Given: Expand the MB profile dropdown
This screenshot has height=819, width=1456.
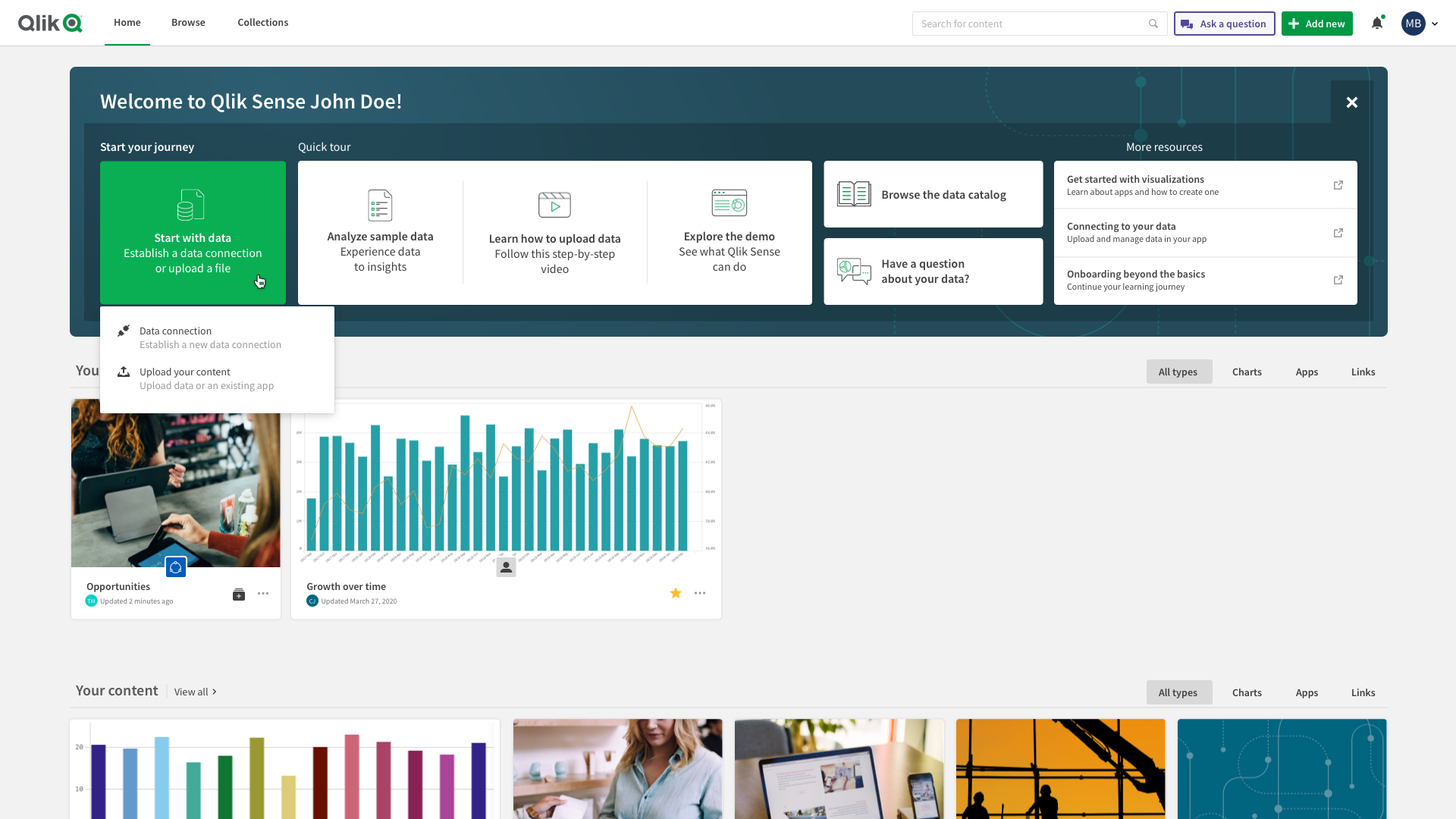Looking at the screenshot, I should pos(1419,23).
